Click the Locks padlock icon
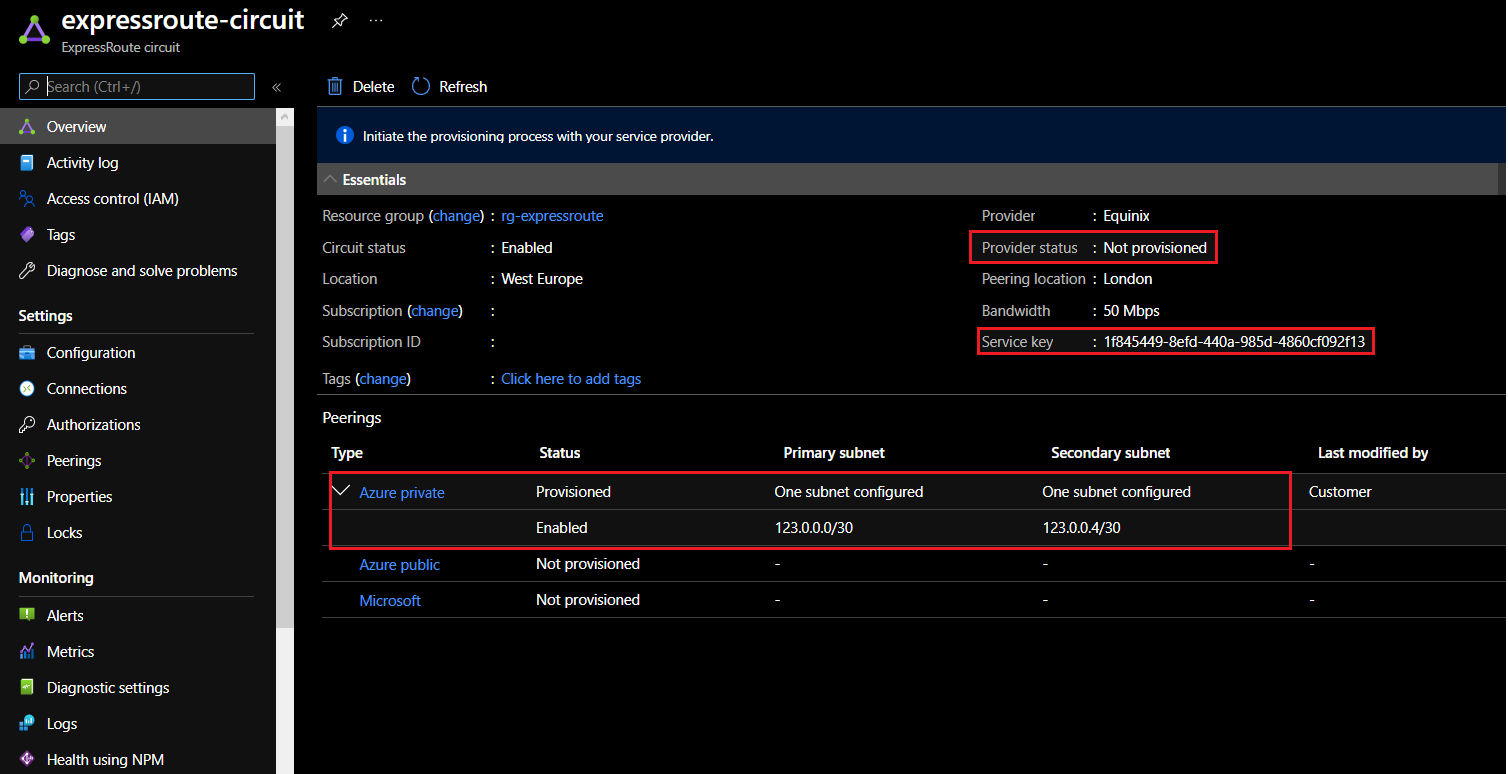This screenshot has height=774, width=1508. tap(27, 533)
